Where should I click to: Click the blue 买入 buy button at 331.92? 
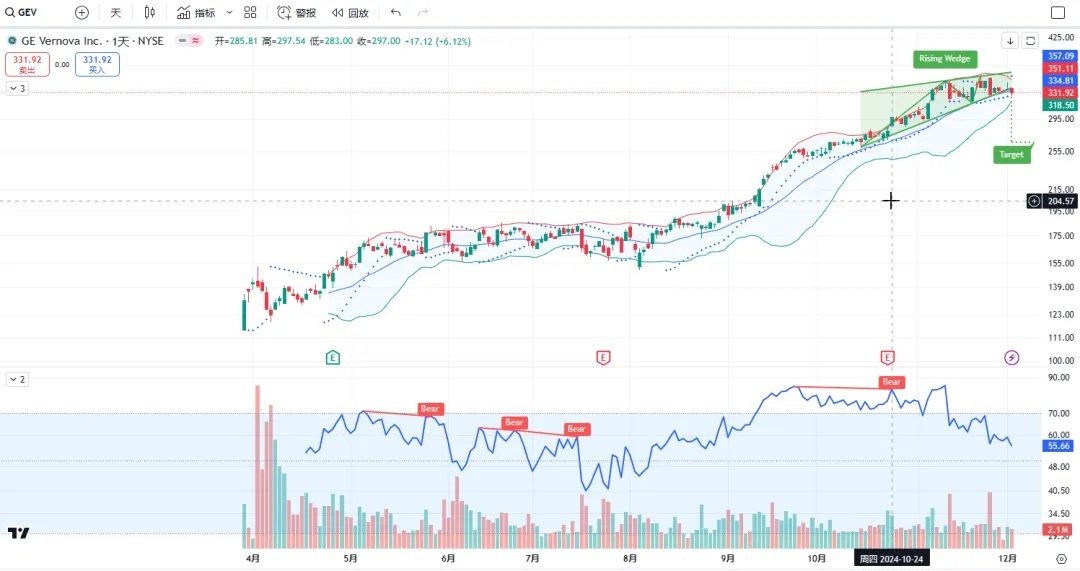click(97, 65)
